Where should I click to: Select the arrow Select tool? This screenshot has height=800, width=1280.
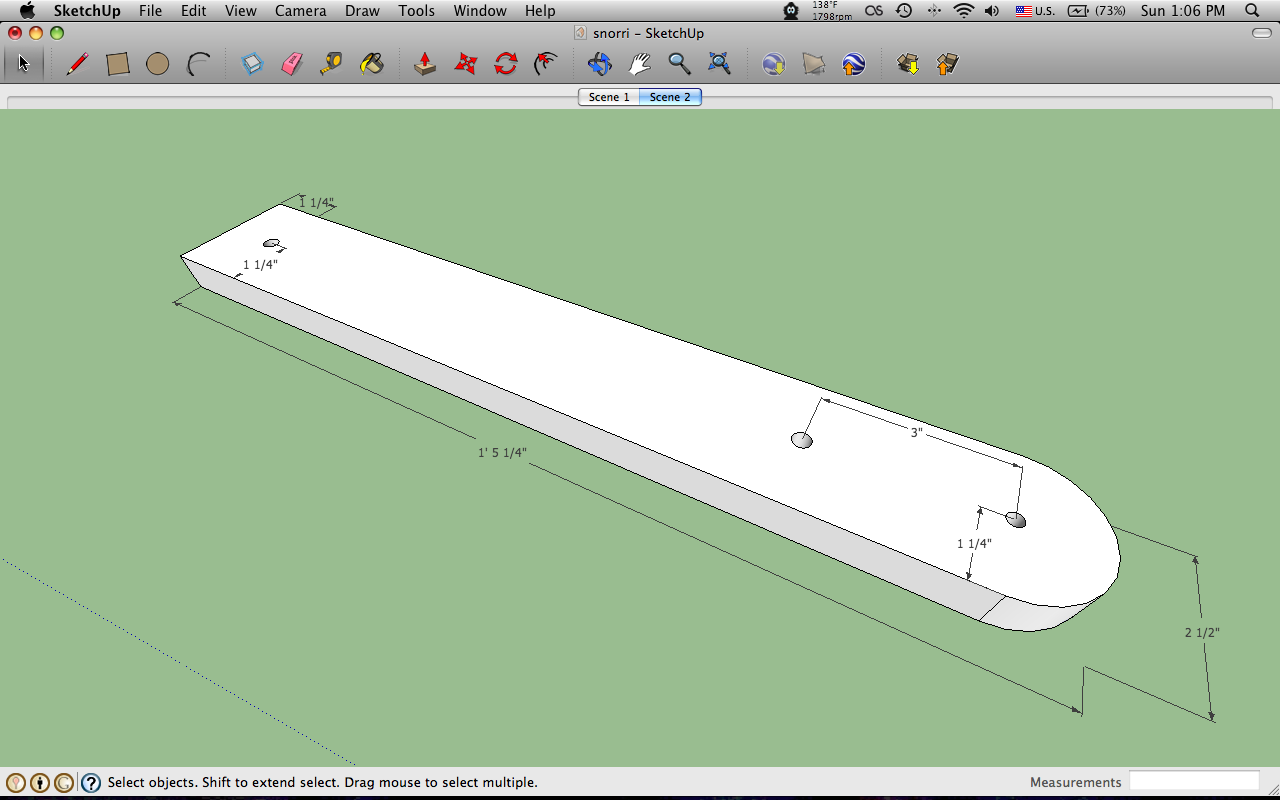pyautogui.click(x=24, y=64)
